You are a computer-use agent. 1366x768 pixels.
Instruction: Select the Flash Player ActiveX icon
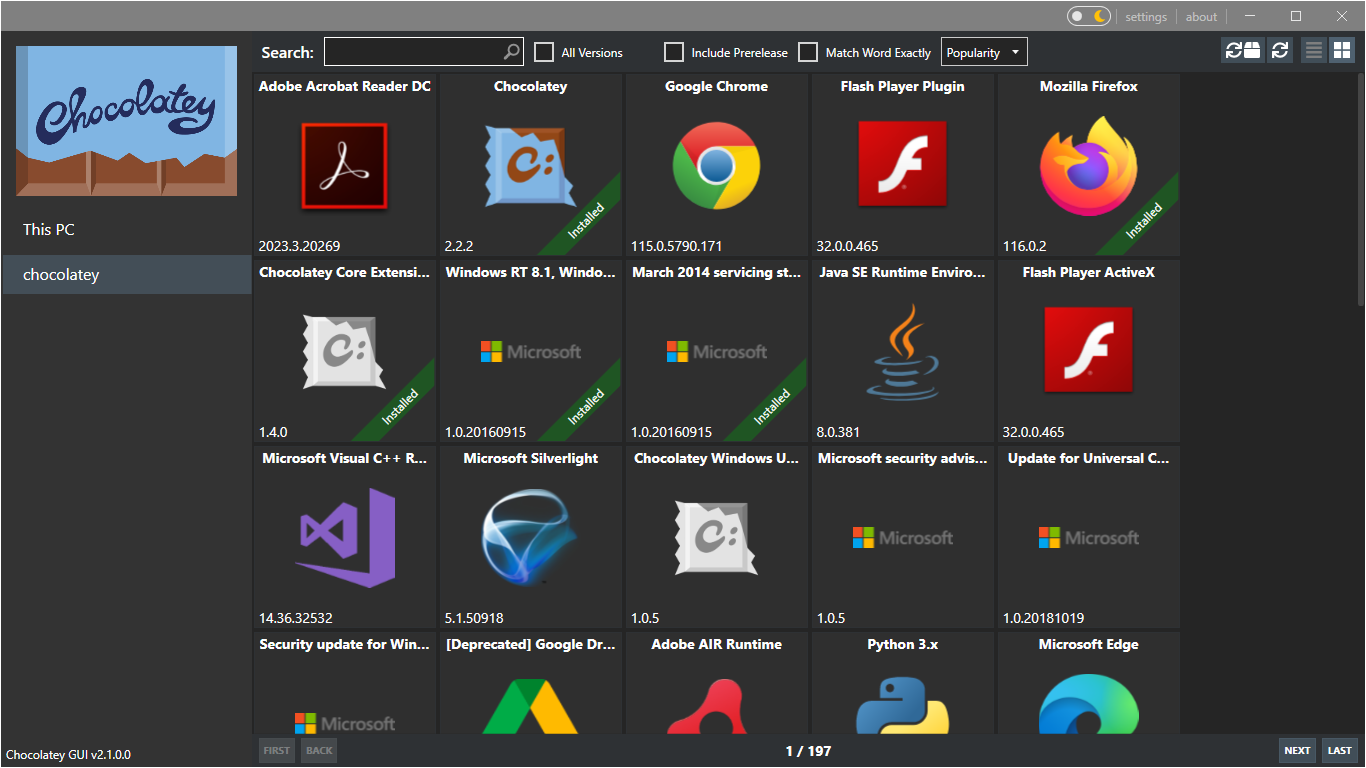(1088, 352)
